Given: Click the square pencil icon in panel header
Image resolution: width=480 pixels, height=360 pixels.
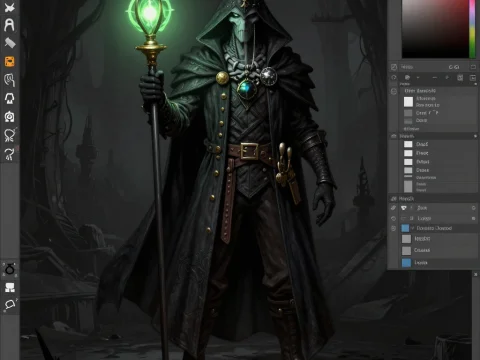Looking at the screenshot, I should (x=394, y=67).
